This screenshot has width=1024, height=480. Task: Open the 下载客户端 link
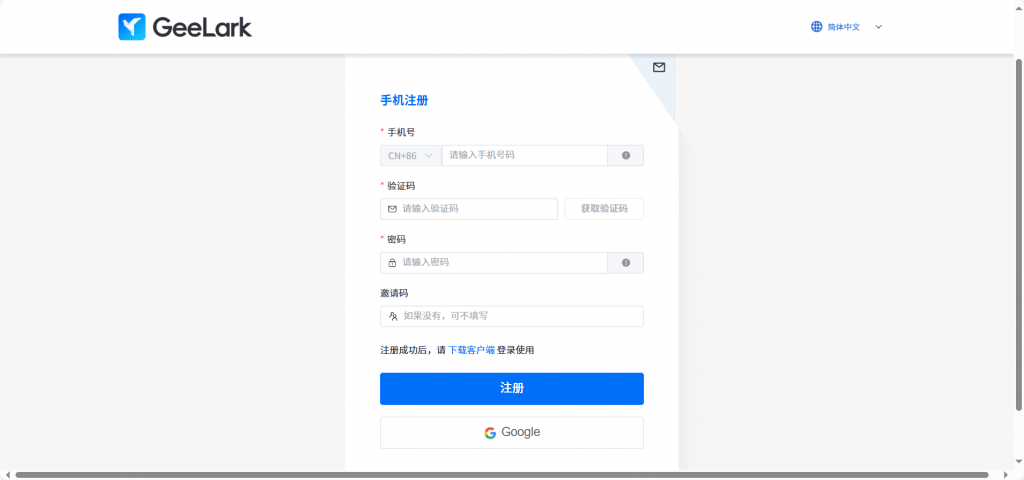[471, 350]
